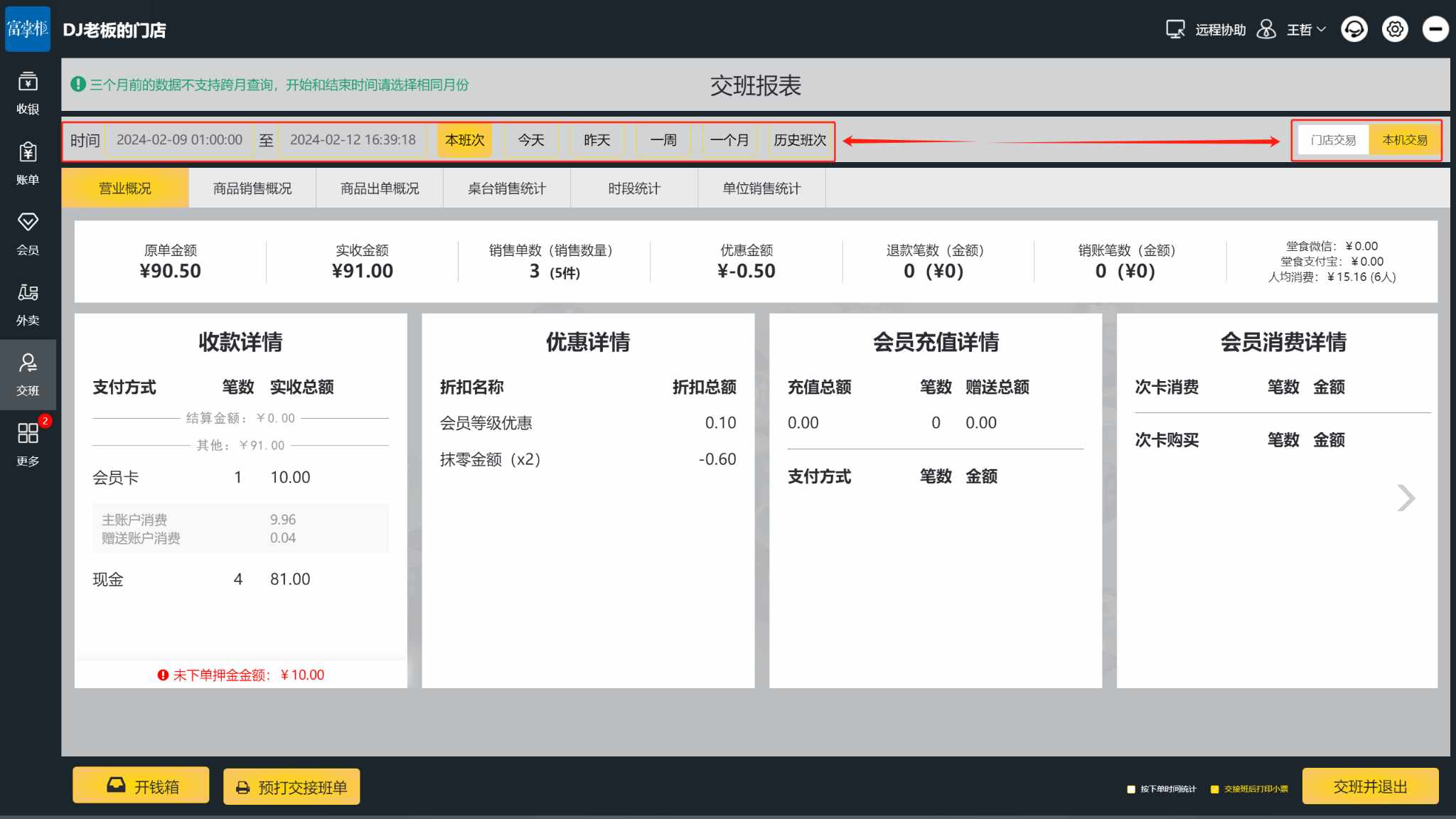
Task: Click the 次卡购买 row heading
Action: pos(1167,440)
